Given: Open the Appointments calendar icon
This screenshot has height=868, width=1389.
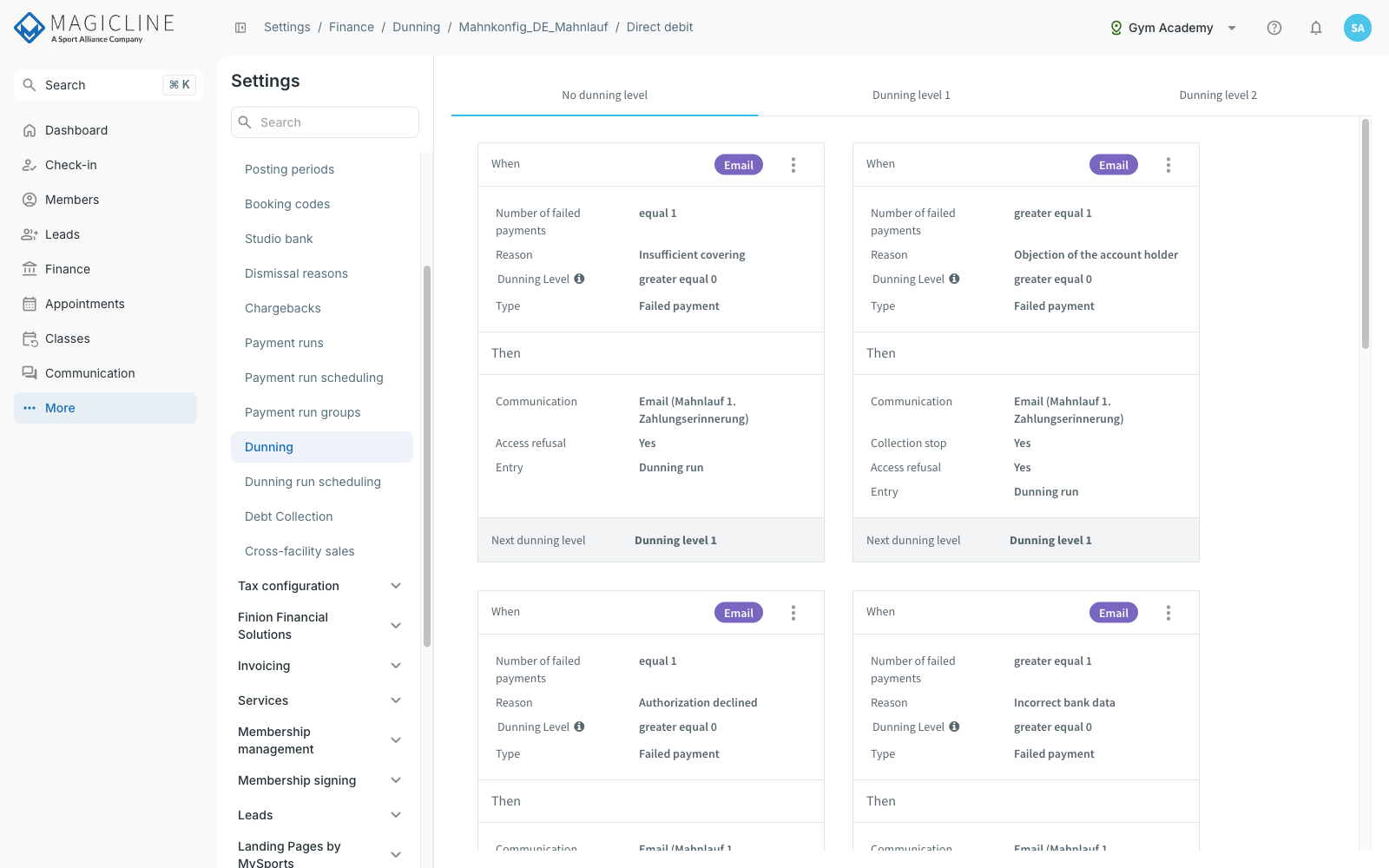Looking at the screenshot, I should [30, 304].
